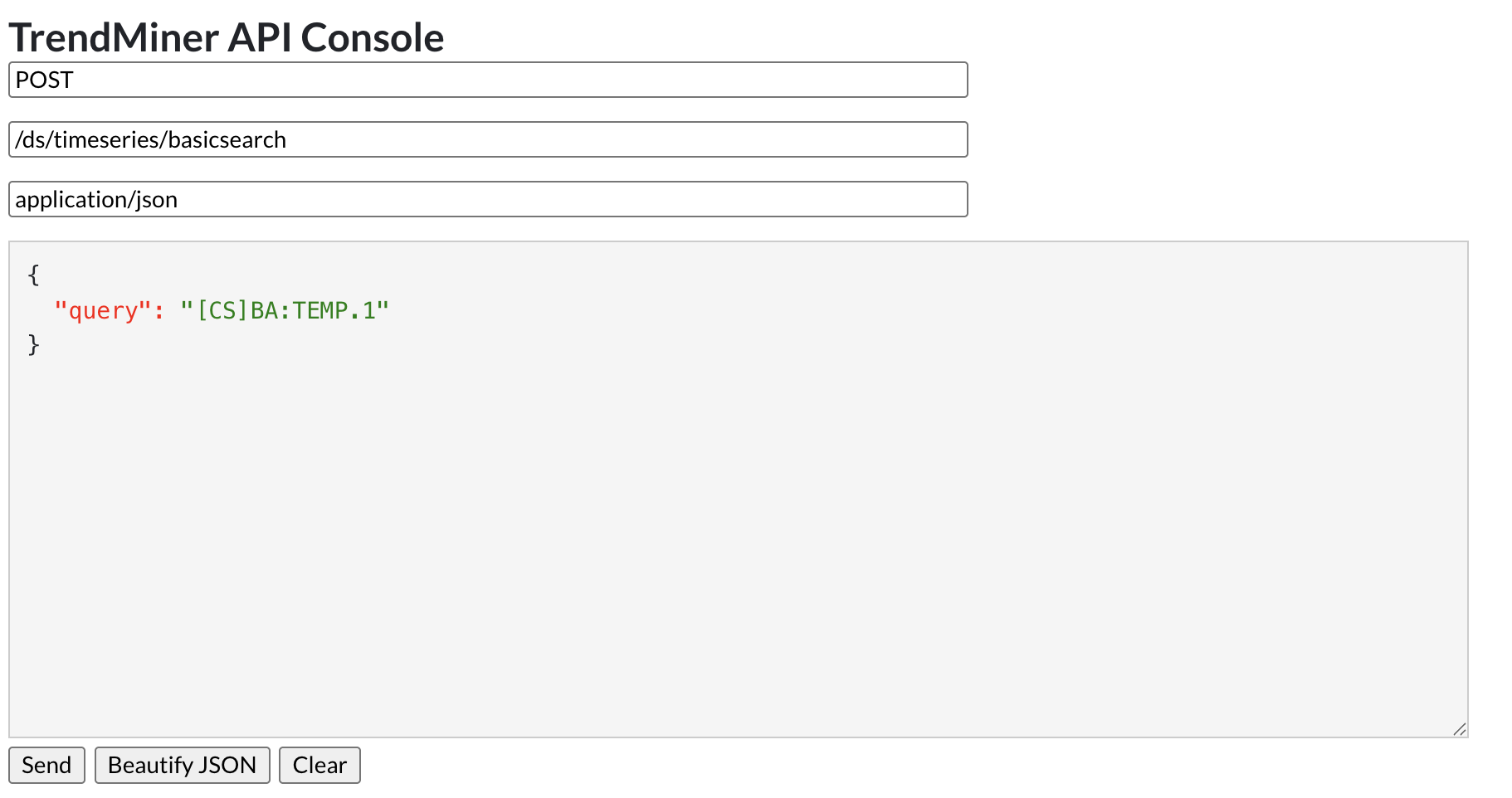Focus the application/json content type field

tap(488, 199)
